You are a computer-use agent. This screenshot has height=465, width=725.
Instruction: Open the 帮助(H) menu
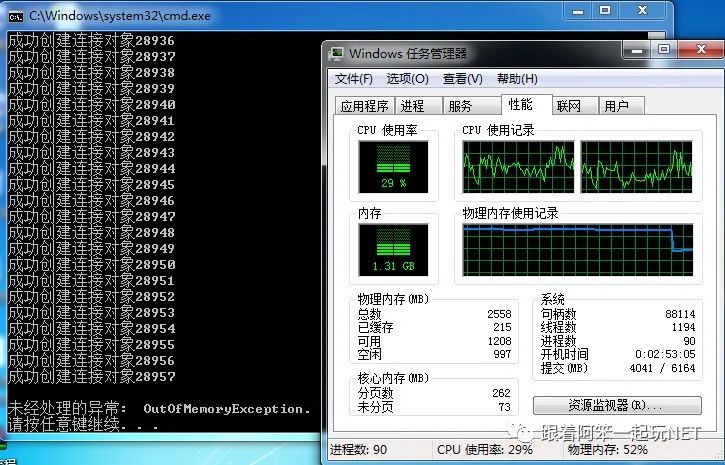point(517,79)
